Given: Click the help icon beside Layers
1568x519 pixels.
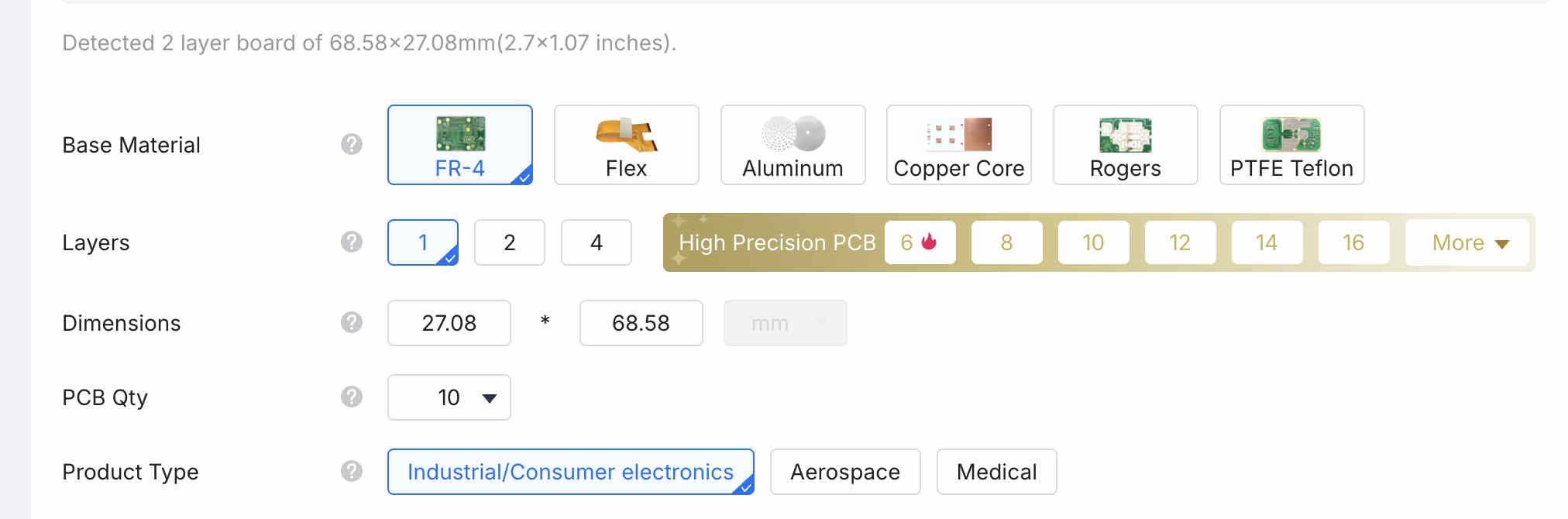Looking at the screenshot, I should tap(352, 242).
